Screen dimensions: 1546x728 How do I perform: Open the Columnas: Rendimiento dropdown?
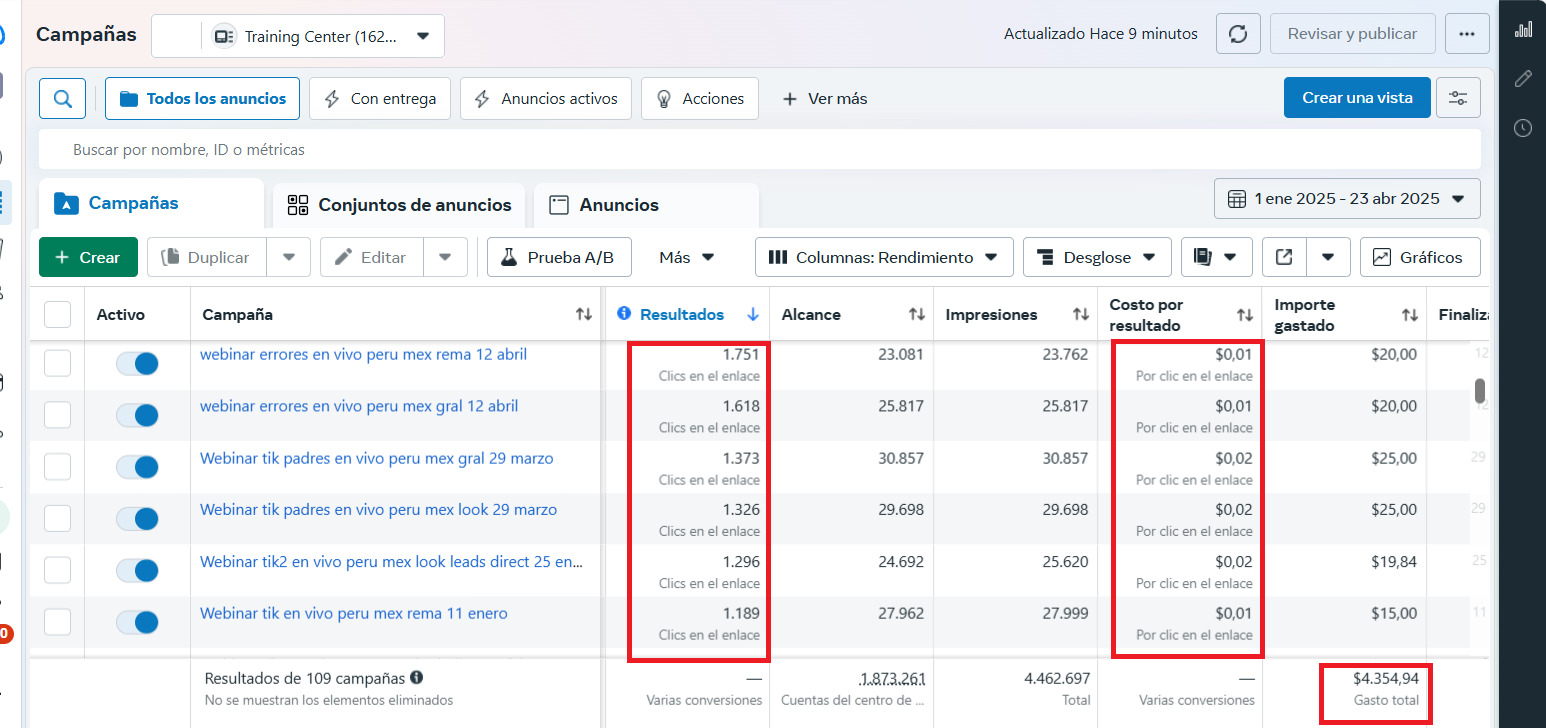coord(884,257)
